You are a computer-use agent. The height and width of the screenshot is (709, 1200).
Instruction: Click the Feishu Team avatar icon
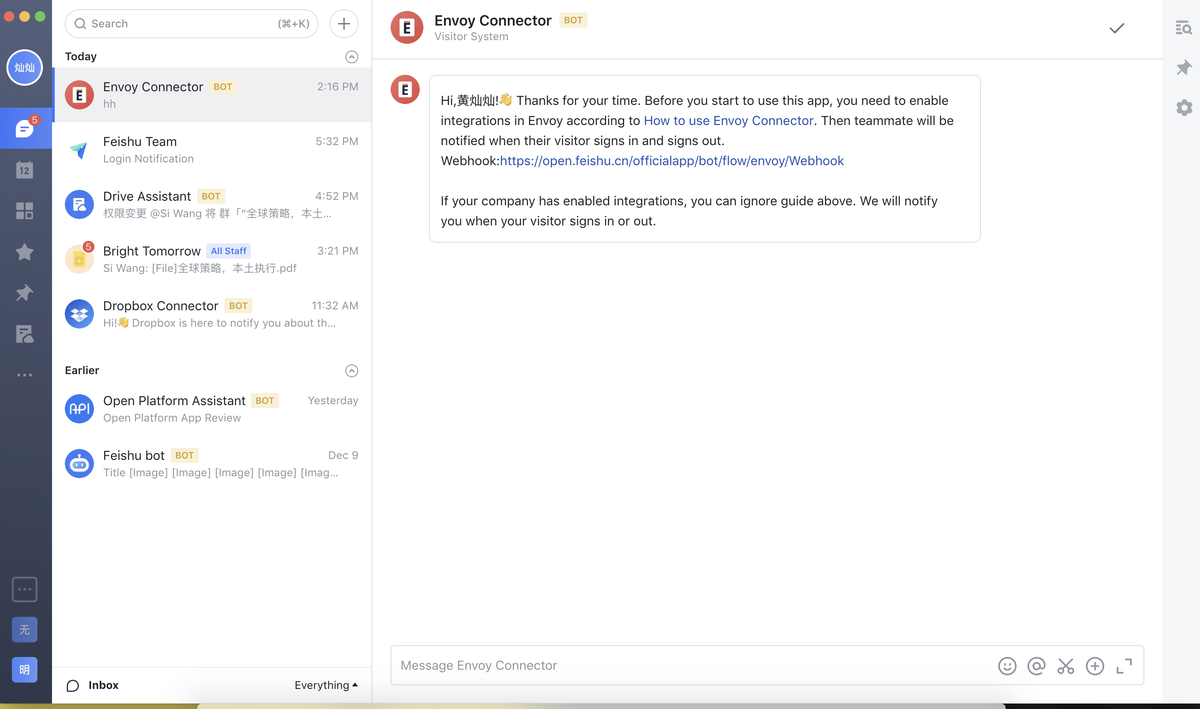[x=79, y=150]
